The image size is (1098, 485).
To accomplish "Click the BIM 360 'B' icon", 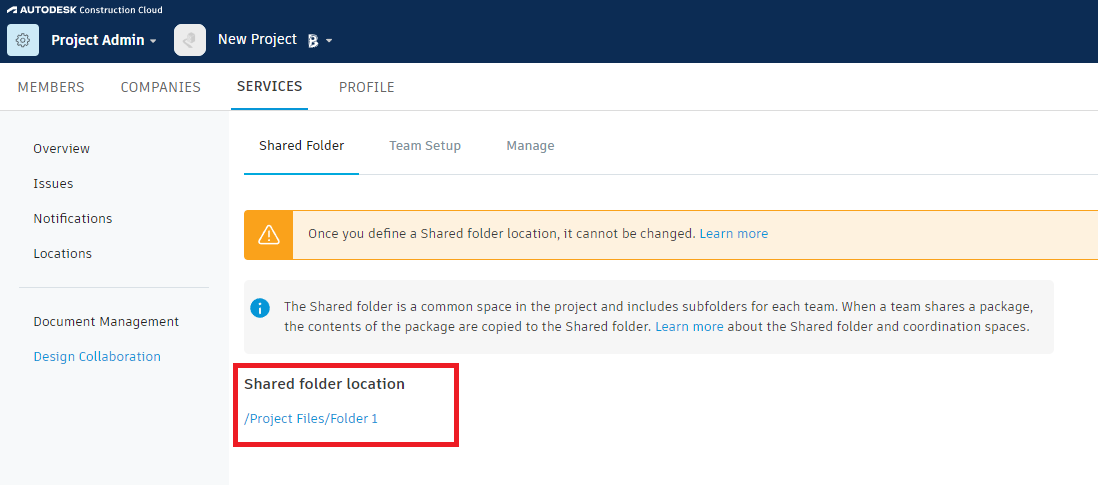I will click(x=313, y=41).
